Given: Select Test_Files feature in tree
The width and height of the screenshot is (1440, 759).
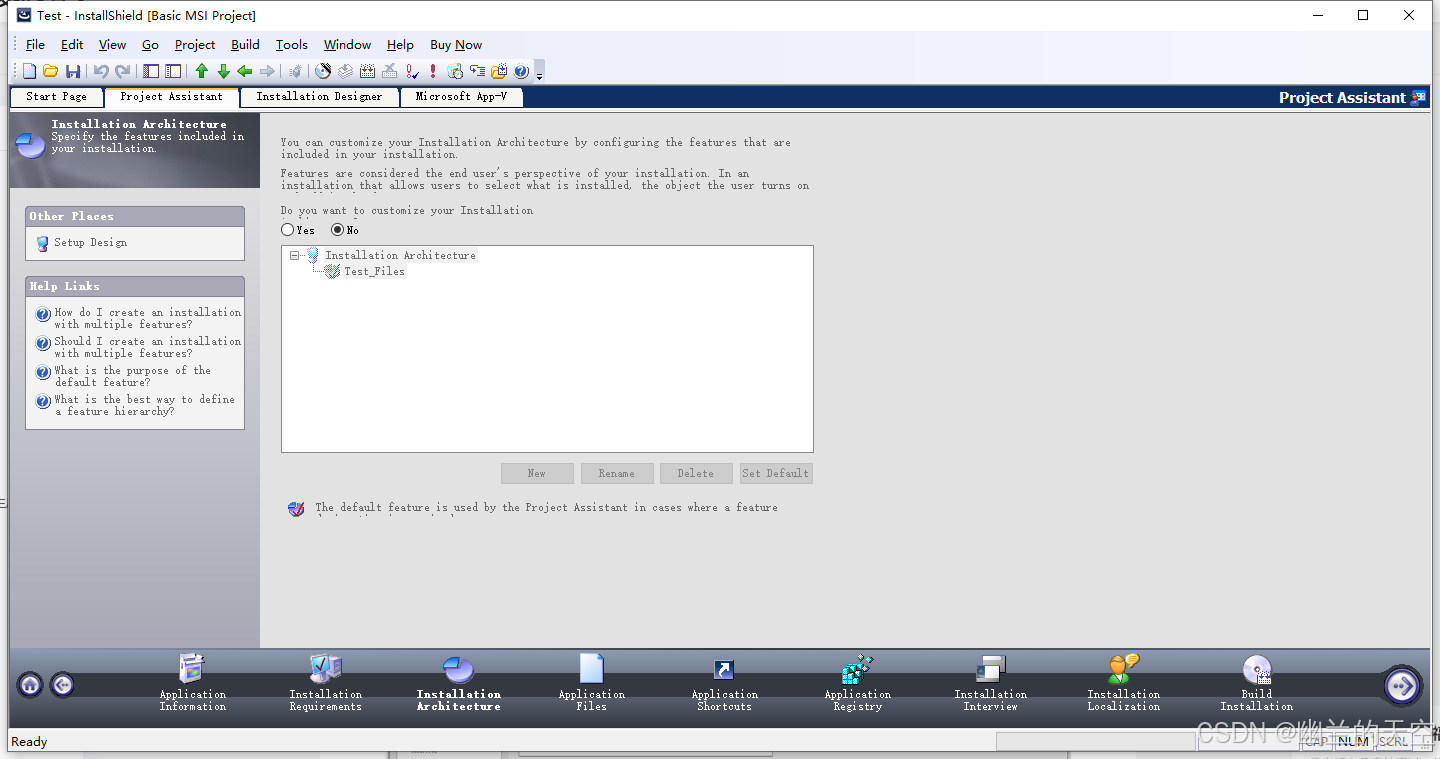Looking at the screenshot, I should (x=374, y=272).
